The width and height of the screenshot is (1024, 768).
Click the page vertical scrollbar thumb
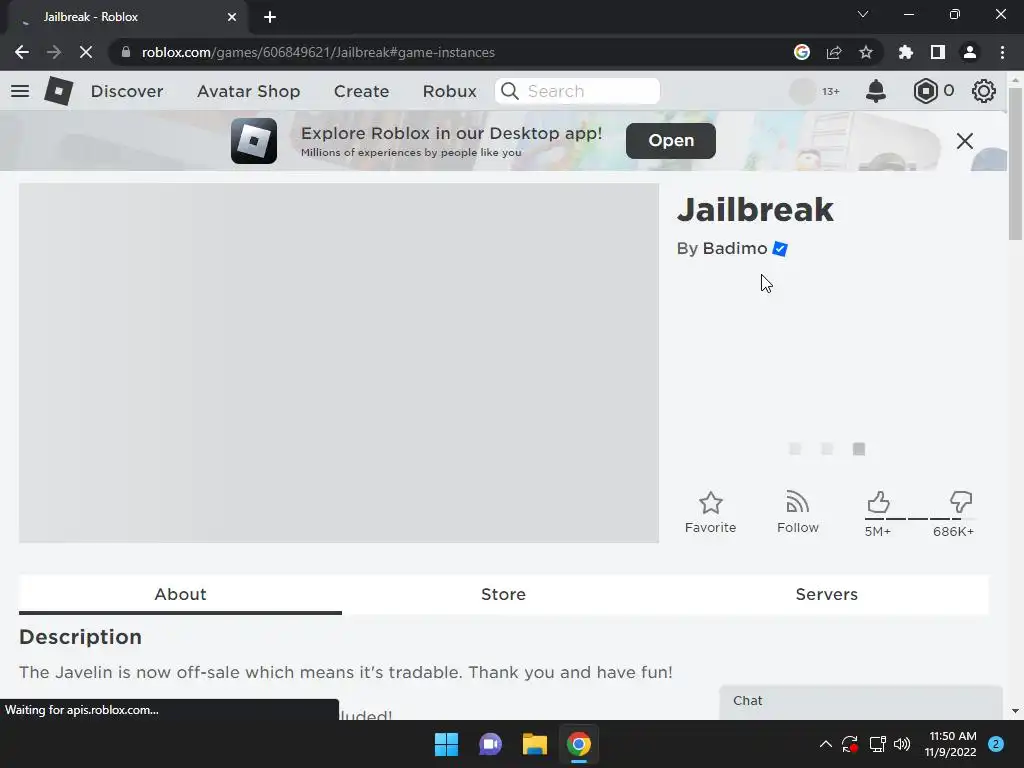pyautogui.click(x=1015, y=163)
